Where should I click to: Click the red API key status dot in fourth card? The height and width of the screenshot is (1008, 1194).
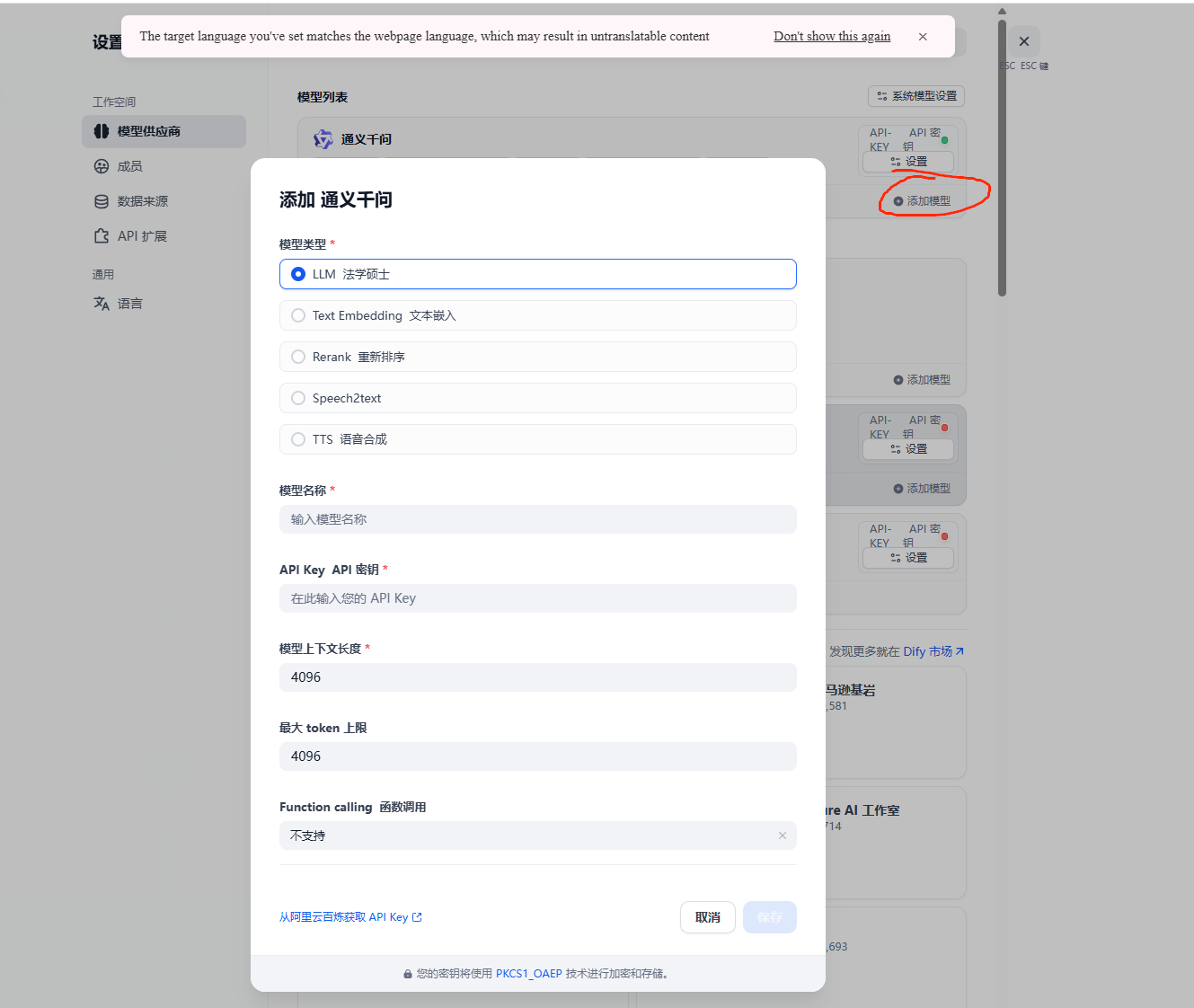[945, 536]
